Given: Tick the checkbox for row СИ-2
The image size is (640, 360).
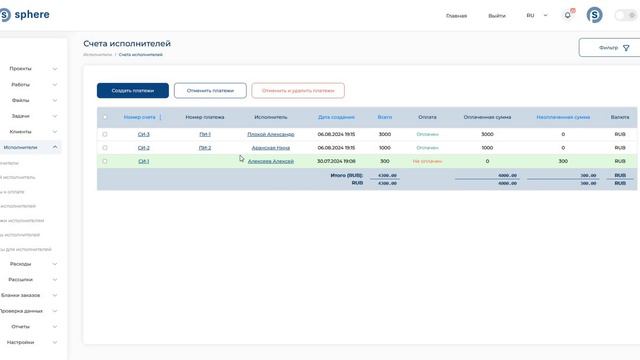Looking at the screenshot, I should [105, 148].
